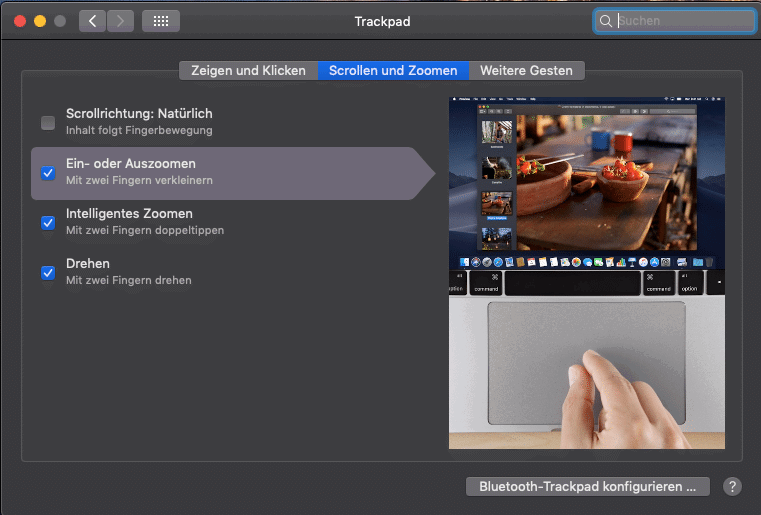Toggle Ein- oder Auszoomen checkbox
This screenshot has height=515, width=761.
[x=48, y=173]
